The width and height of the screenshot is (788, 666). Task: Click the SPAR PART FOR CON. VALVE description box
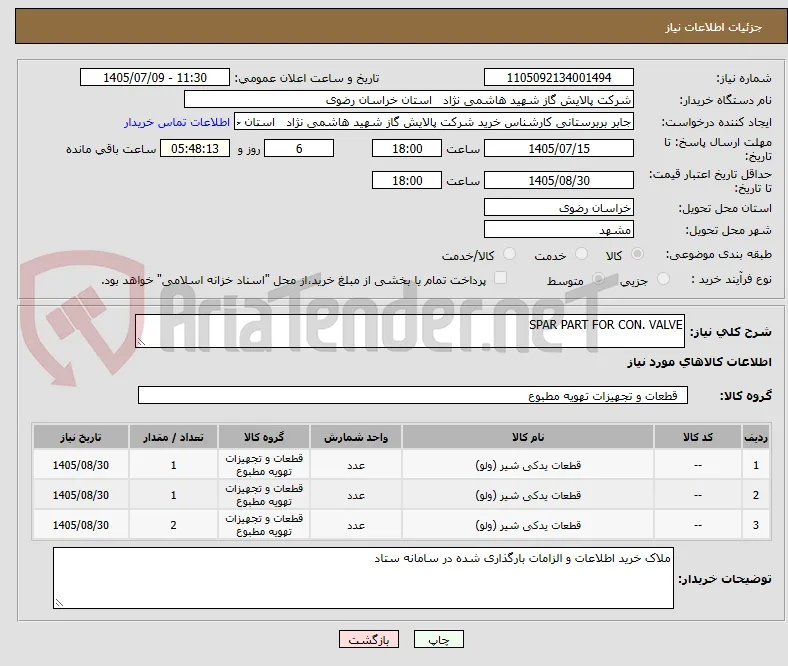point(410,331)
